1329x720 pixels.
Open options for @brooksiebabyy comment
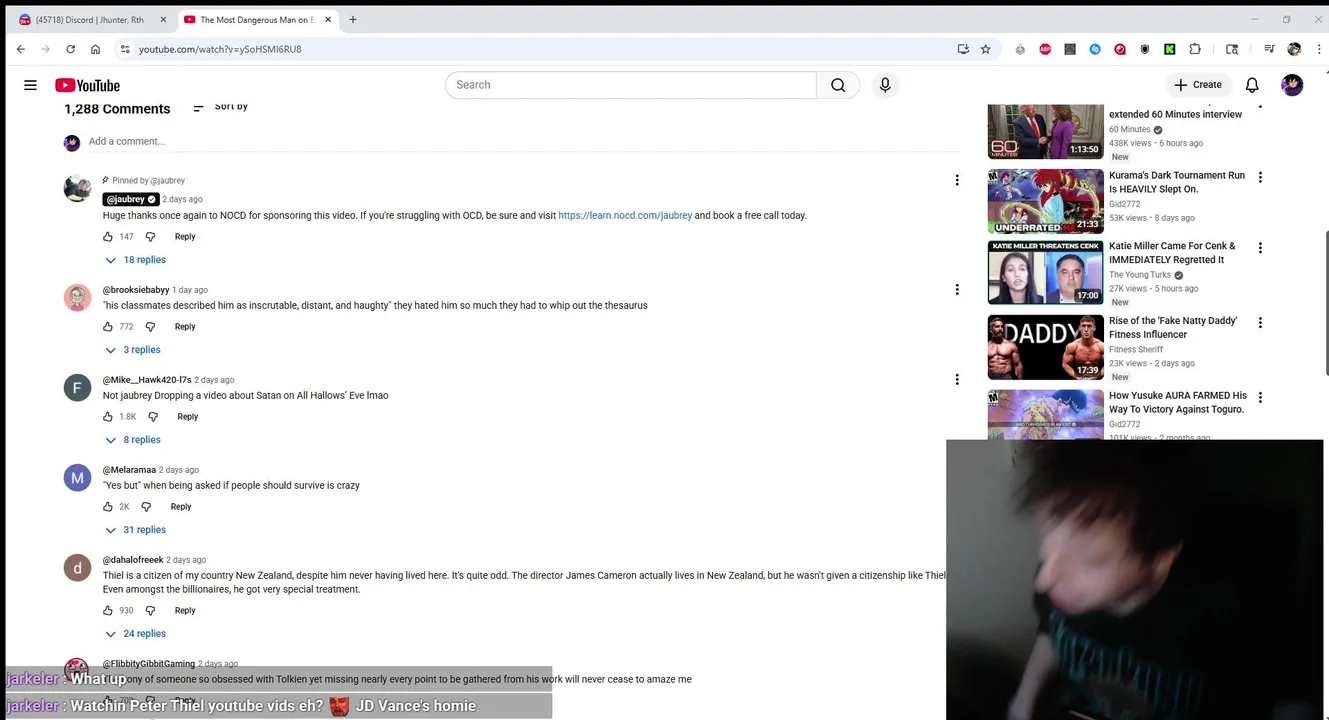click(957, 290)
